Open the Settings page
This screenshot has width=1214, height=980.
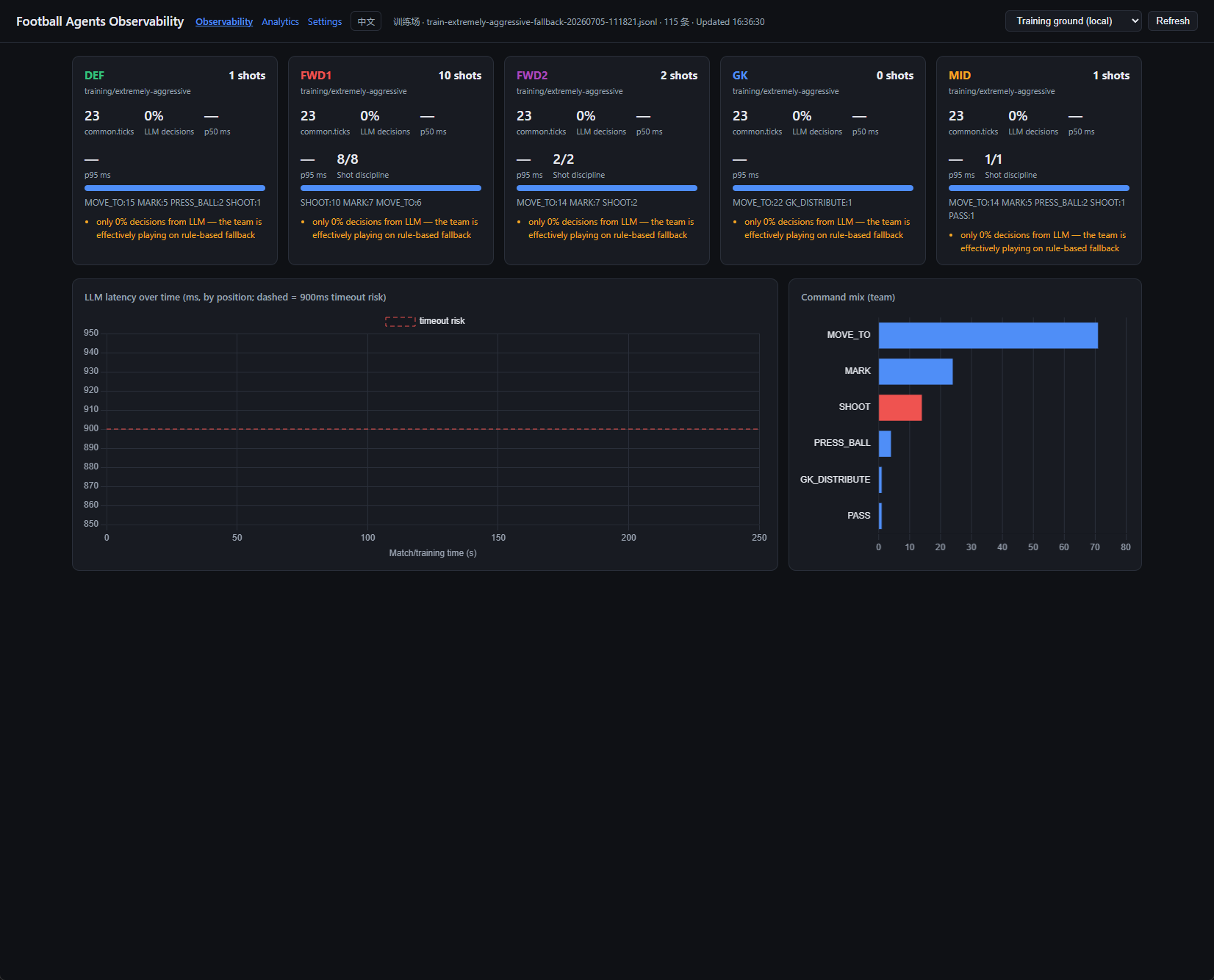pyautogui.click(x=325, y=22)
